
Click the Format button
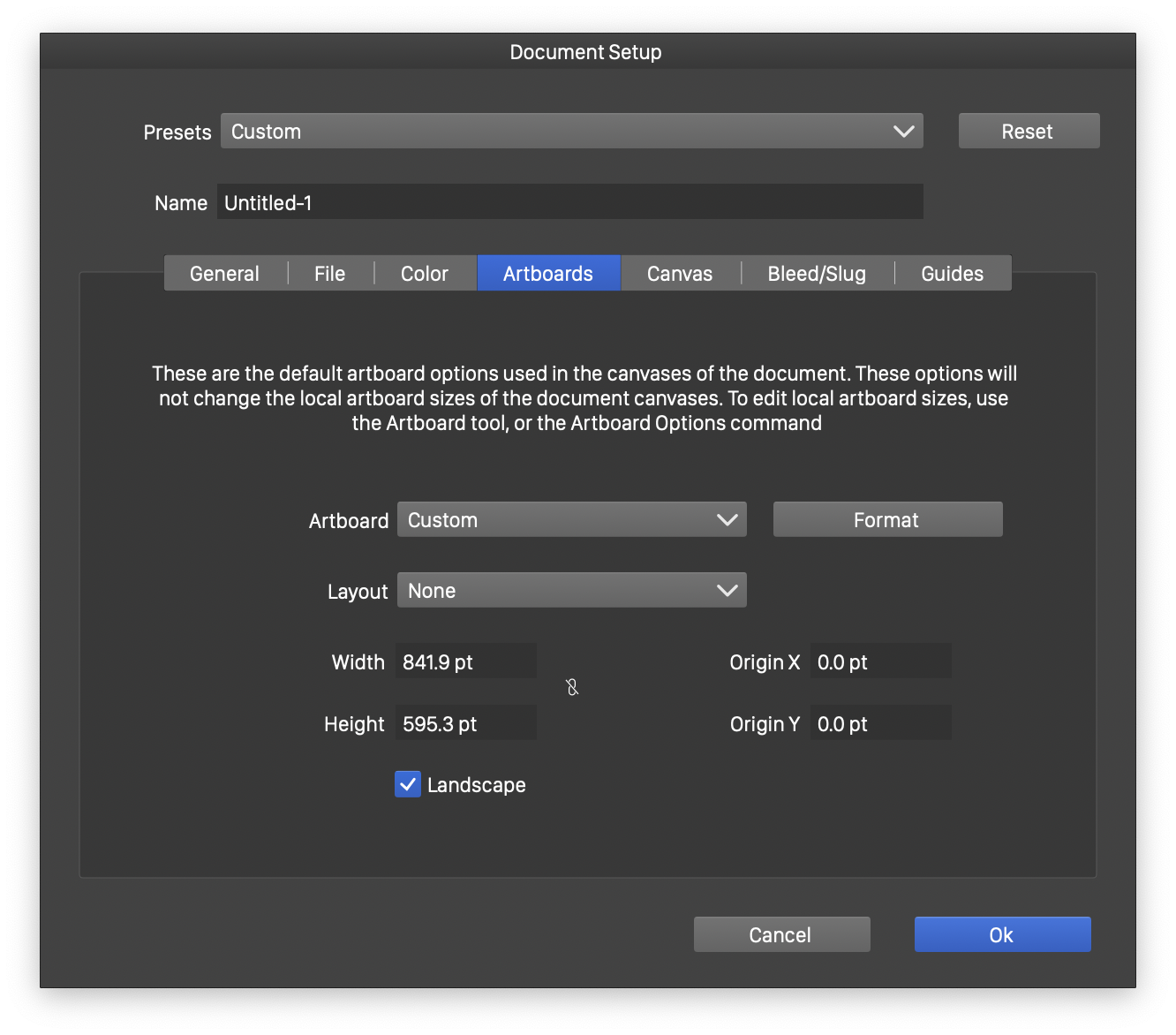coord(887,519)
